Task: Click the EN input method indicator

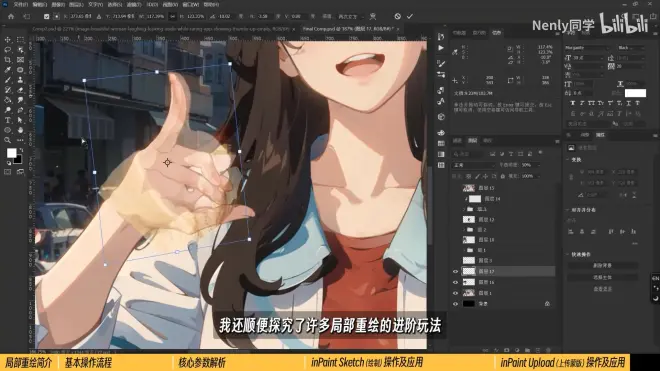Action: tap(655, 278)
